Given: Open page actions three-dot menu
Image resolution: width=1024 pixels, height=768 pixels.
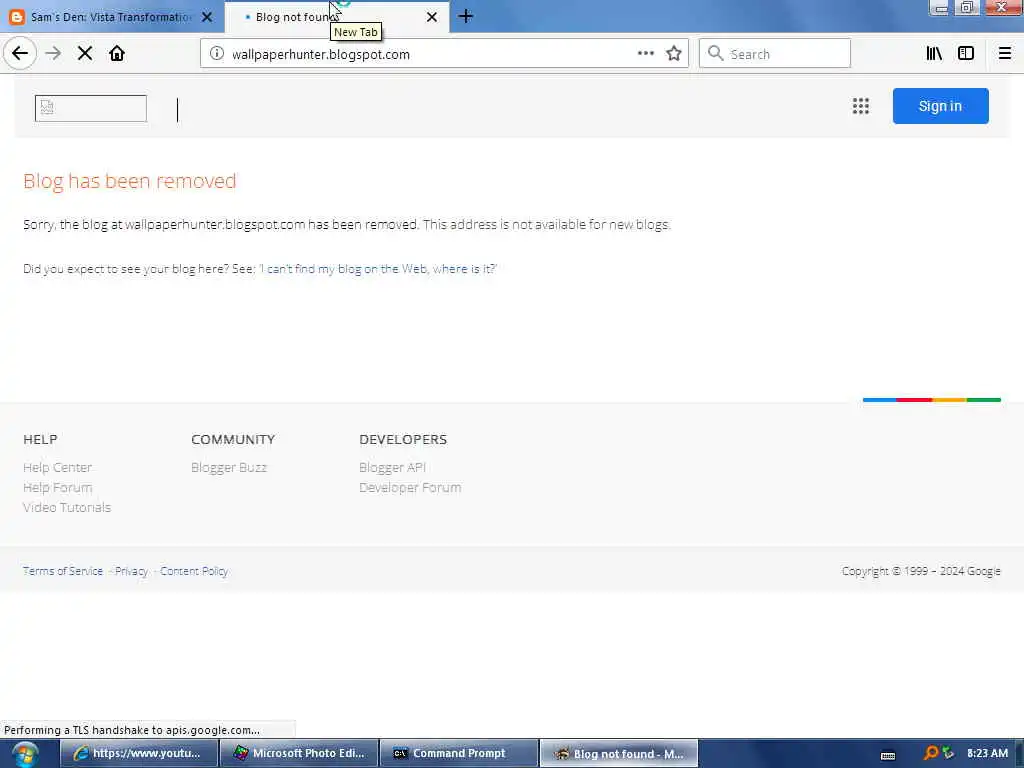Looking at the screenshot, I should tap(645, 54).
